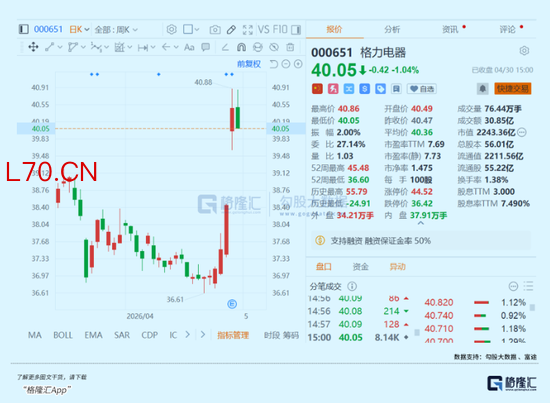Select the wave pattern drawing tool

96,47
